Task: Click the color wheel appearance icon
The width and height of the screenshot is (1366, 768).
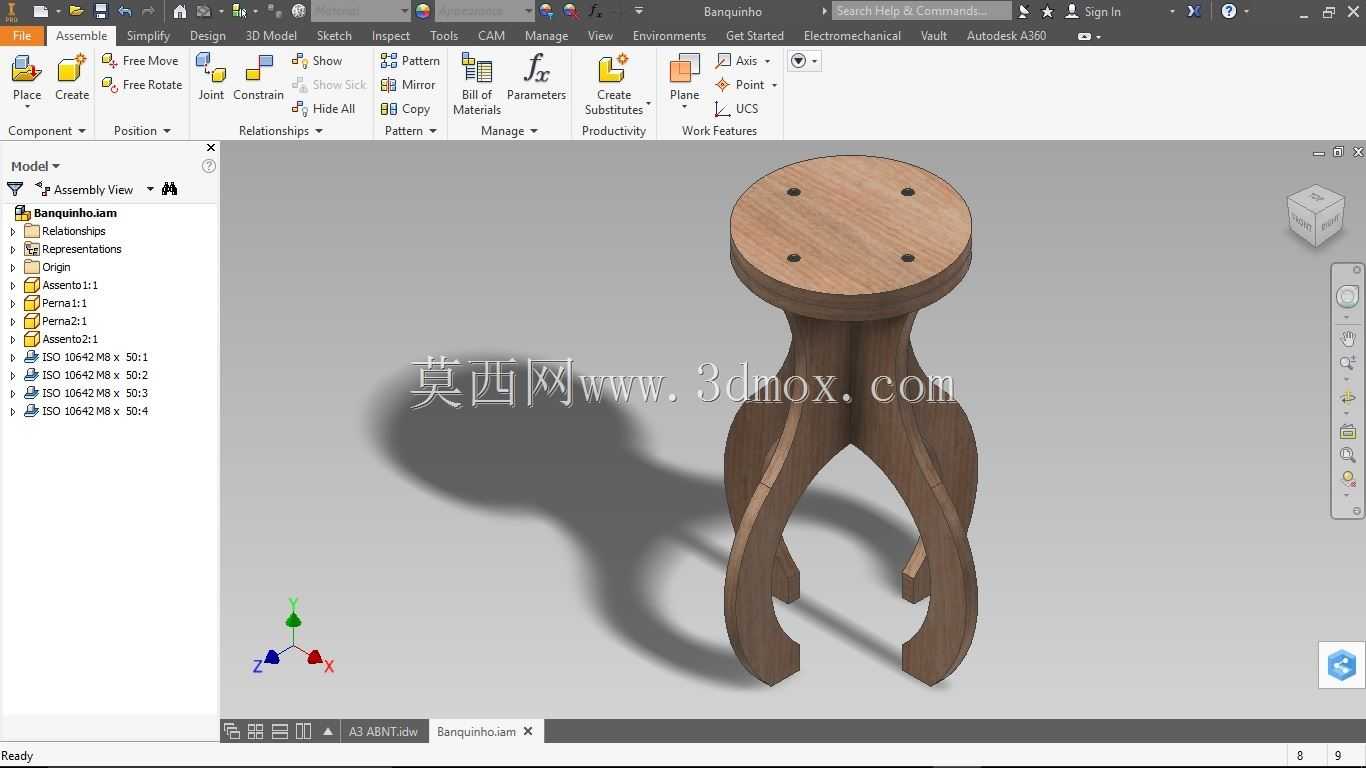Action: click(x=423, y=11)
